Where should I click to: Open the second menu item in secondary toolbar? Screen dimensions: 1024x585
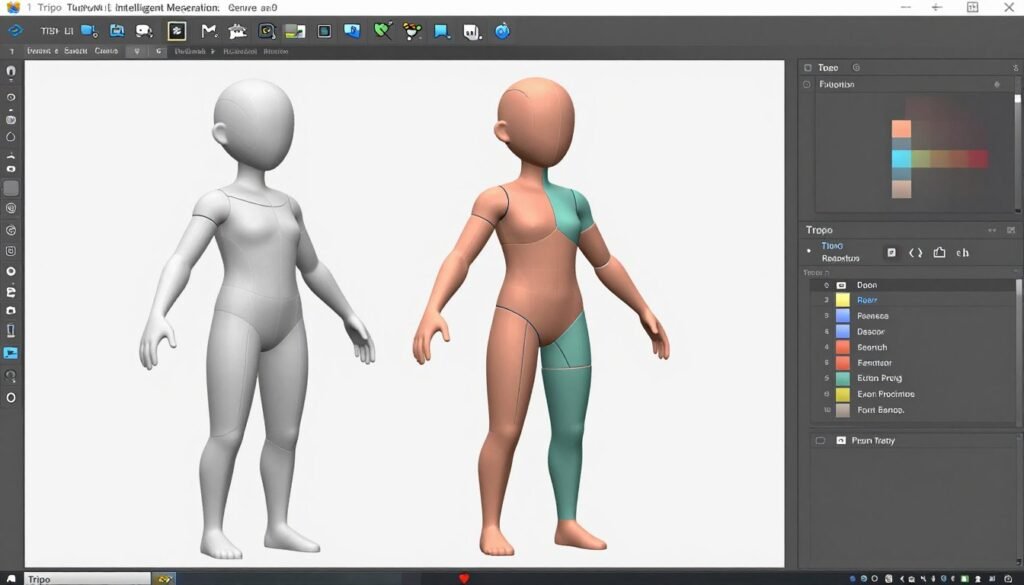pos(76,51)
